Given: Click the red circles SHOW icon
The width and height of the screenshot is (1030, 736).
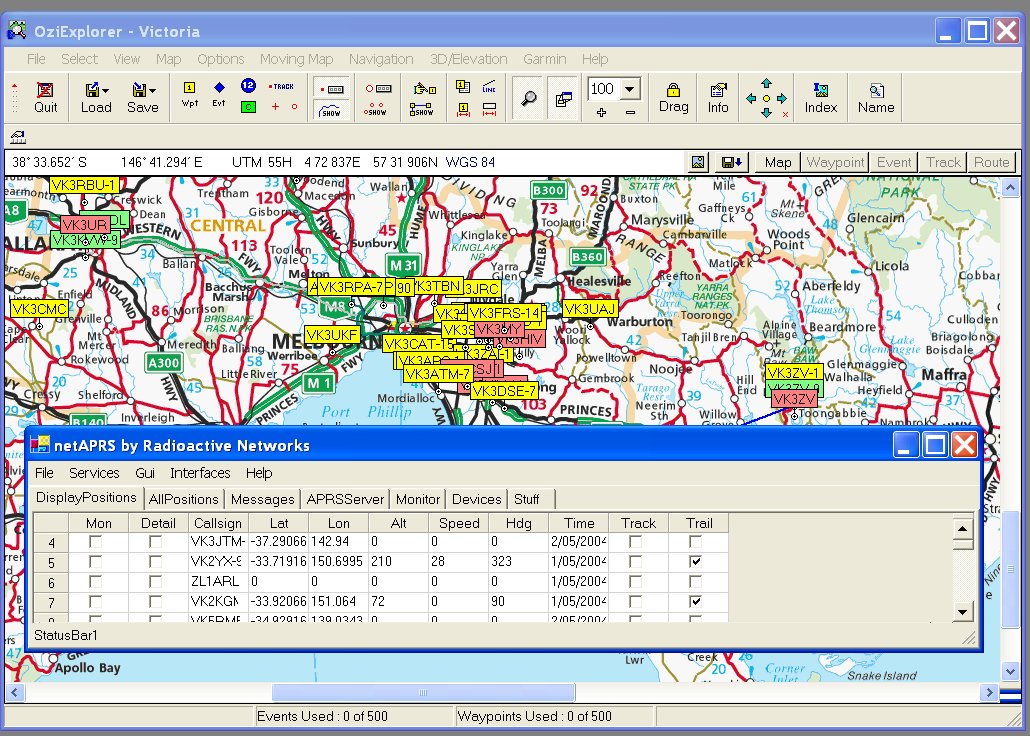Looking at the screenshot, I should click(x=376, y=109).
